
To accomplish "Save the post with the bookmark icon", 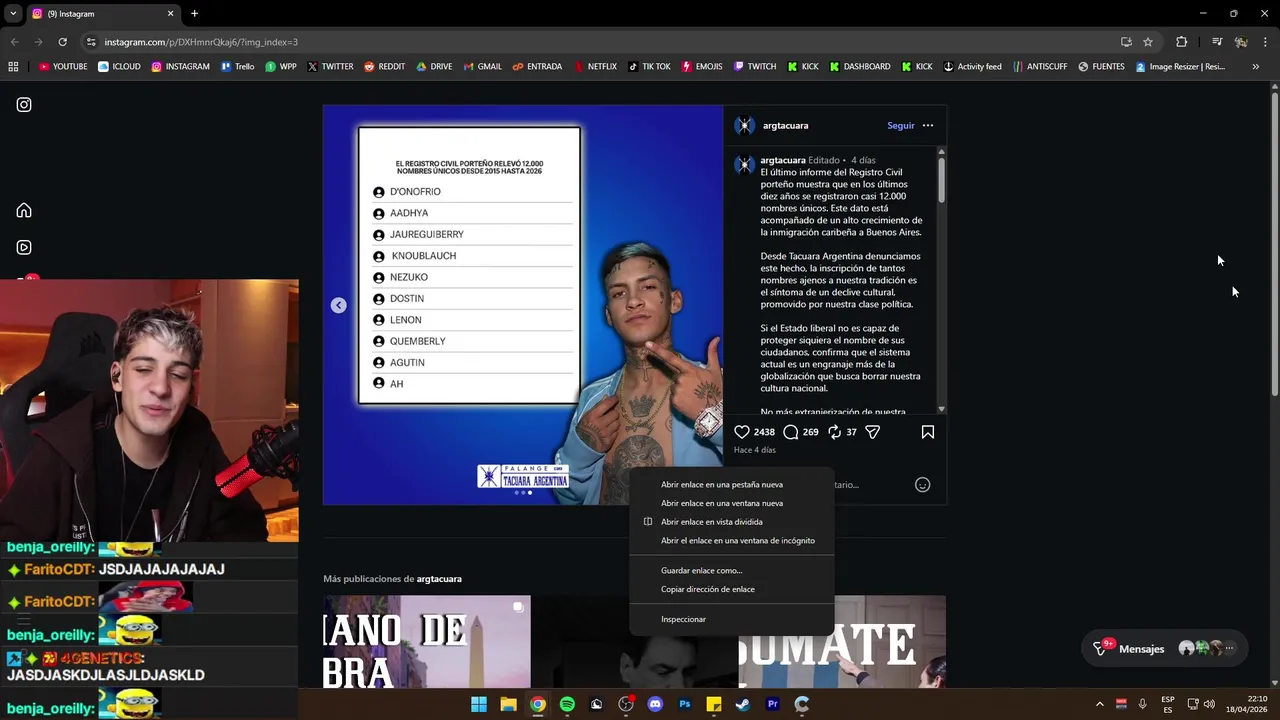I will [928, 432].
